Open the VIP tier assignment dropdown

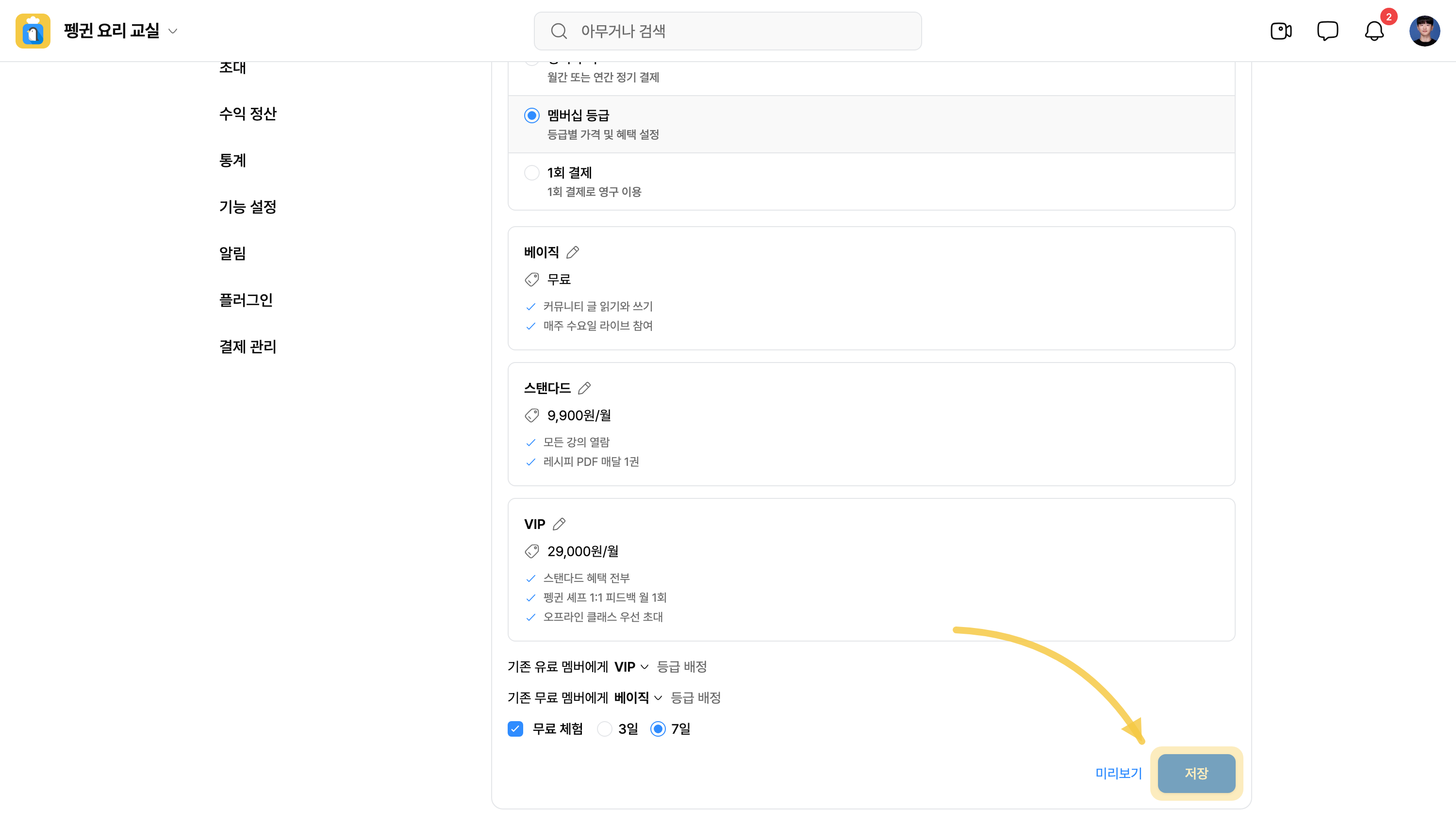pyautogui.click(x=632, y=667)
